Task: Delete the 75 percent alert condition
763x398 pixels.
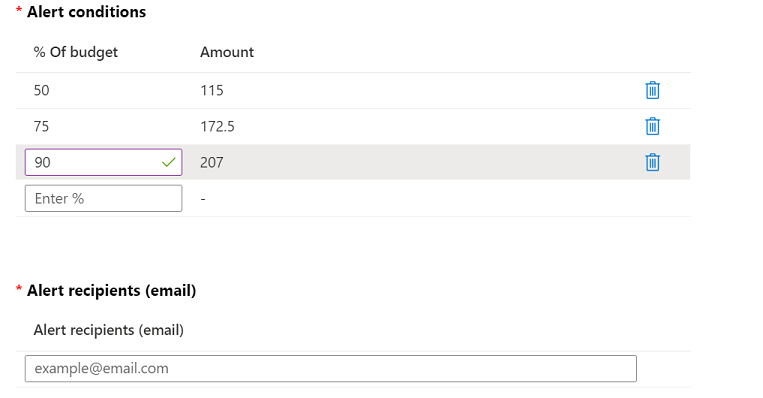Action: click(652, 127)
